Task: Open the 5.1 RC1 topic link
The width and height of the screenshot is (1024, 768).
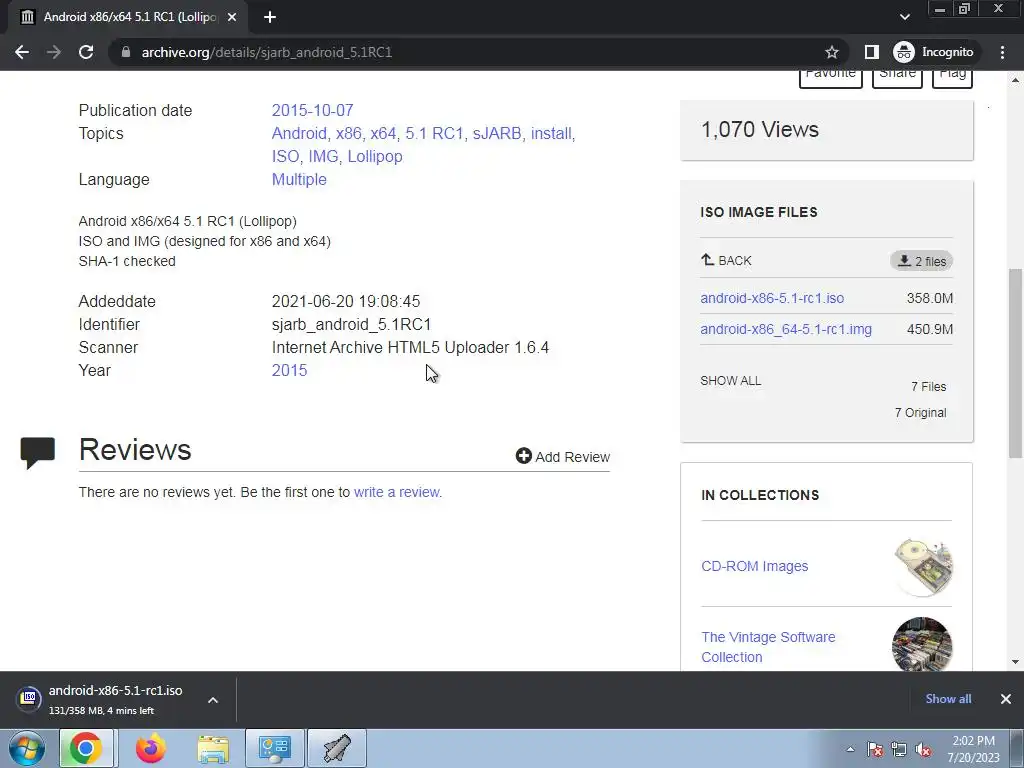Action: tap(434, 133)
